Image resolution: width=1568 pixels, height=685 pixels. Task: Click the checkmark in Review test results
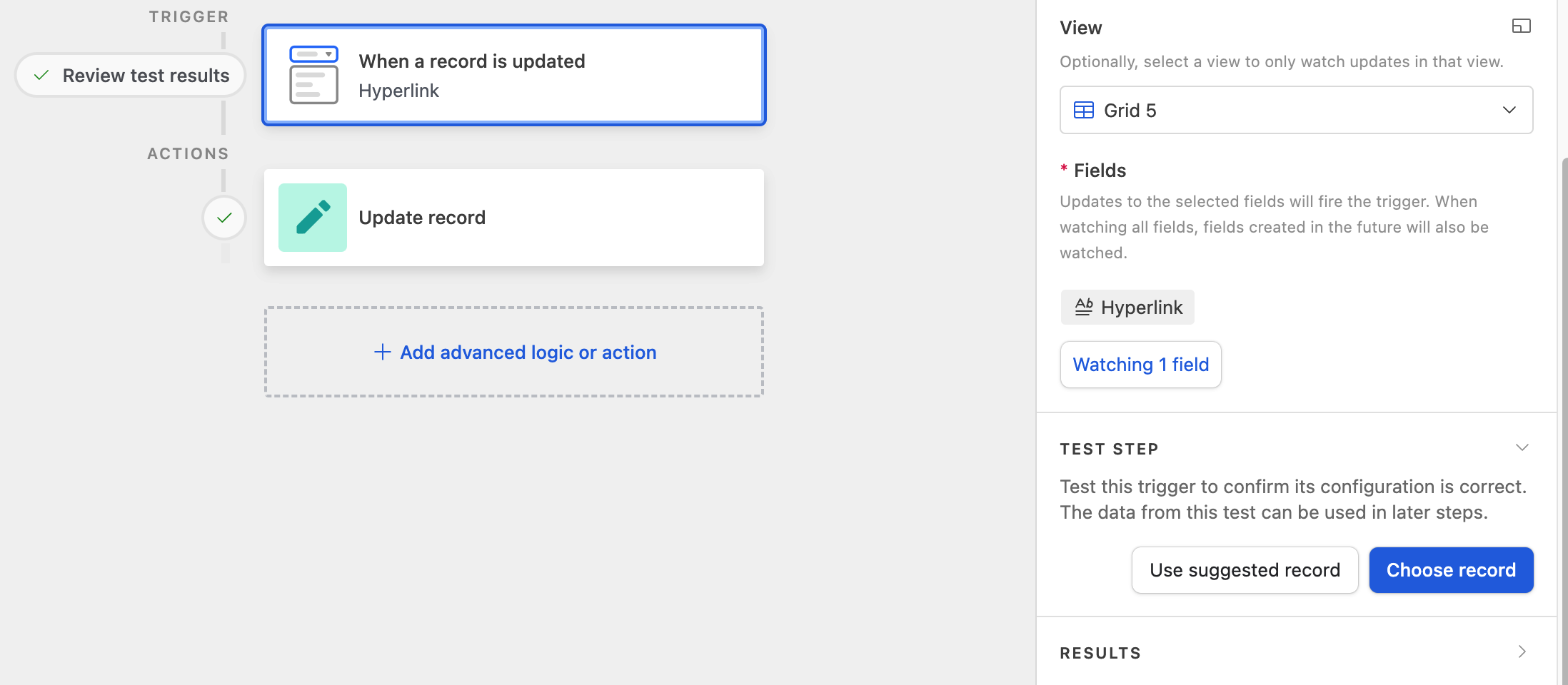coord(41,75)
